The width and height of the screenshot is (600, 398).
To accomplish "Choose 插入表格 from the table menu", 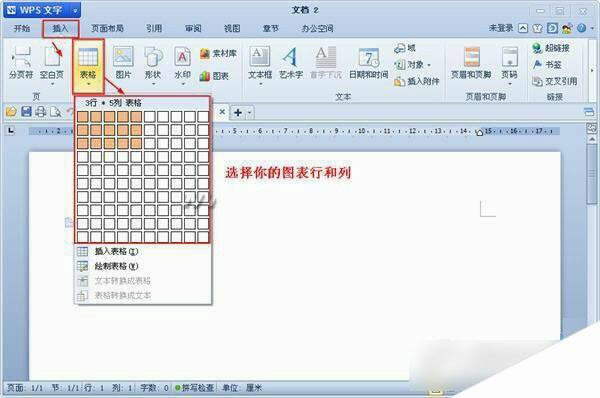I will (x=143, y=251).
